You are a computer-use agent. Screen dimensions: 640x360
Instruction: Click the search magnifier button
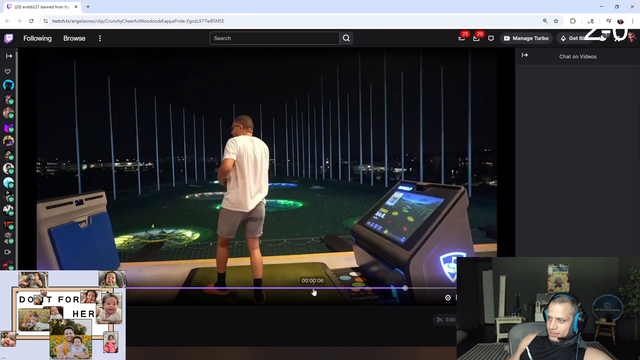pos(346,38)
